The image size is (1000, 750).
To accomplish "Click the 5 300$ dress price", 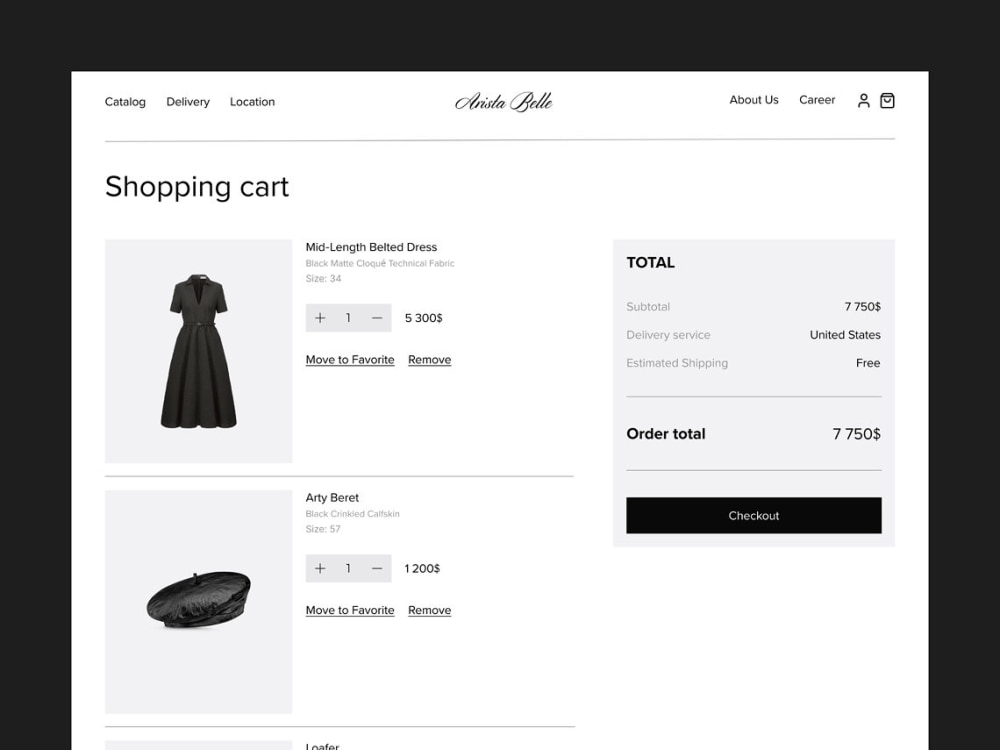I will (x=423, y=318).
